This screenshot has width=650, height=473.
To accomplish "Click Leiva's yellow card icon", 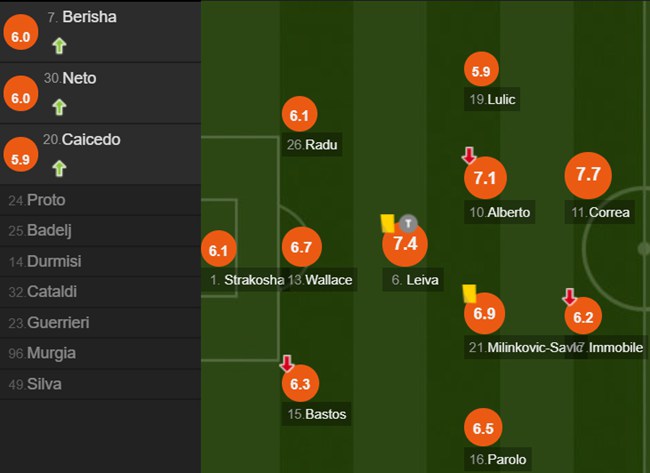I will point(388,223).
